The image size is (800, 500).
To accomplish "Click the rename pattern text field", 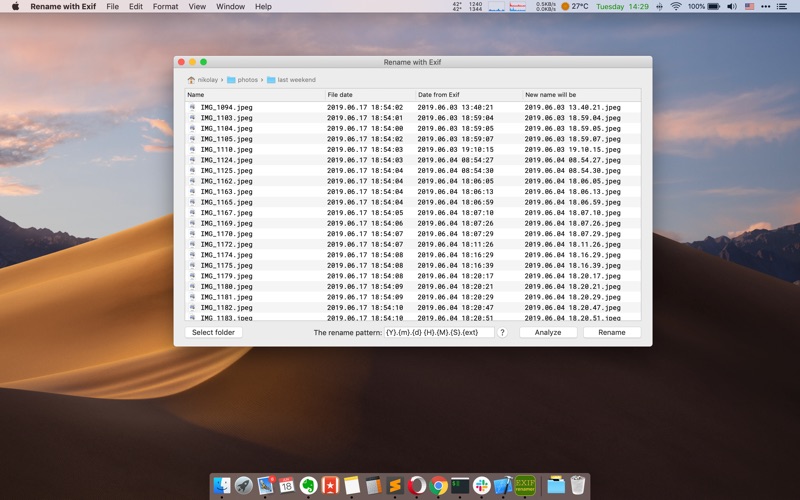I will coord(439,332).
